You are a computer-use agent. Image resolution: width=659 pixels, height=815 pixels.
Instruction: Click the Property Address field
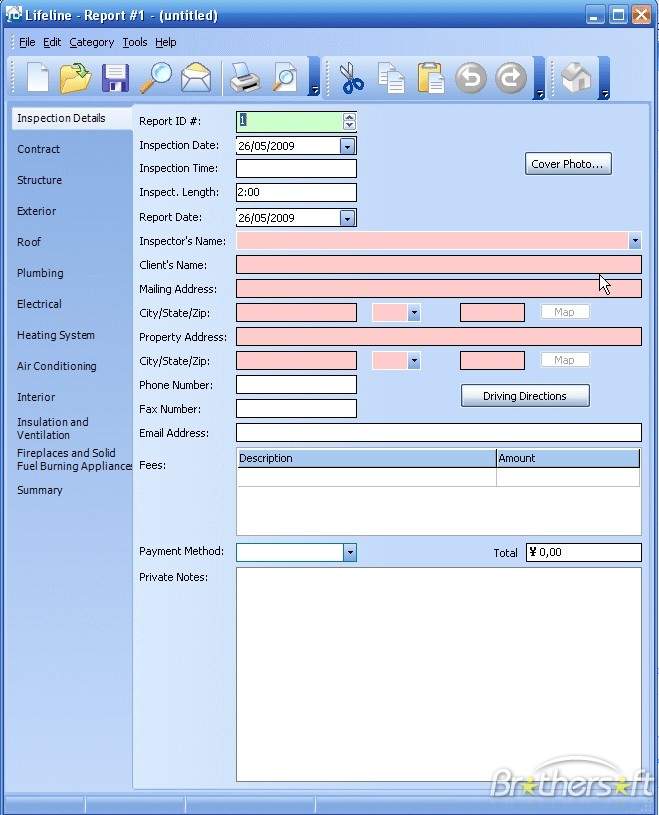tap(439, 336)
